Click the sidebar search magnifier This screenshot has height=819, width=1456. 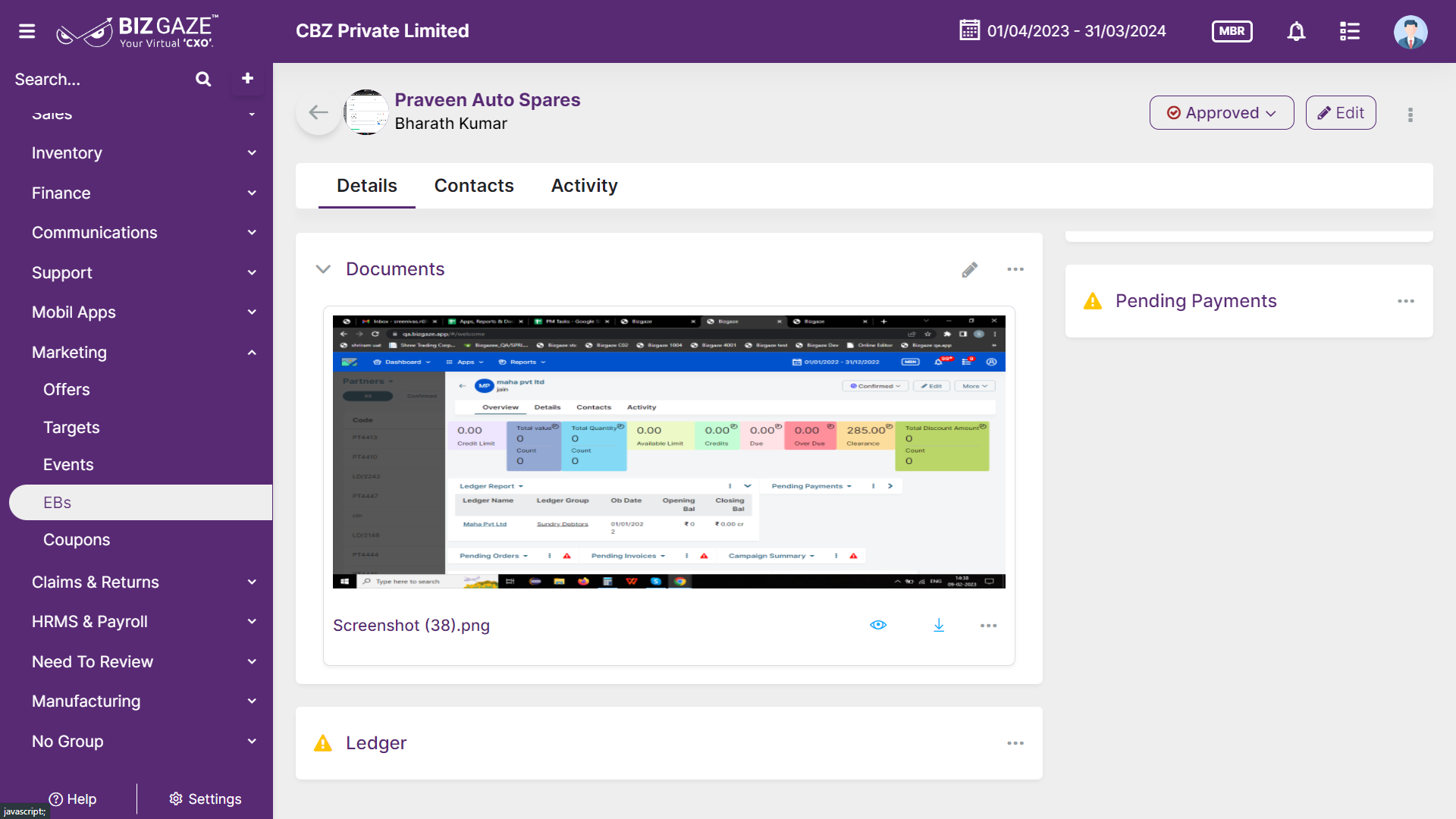click(x=203, y=79)
